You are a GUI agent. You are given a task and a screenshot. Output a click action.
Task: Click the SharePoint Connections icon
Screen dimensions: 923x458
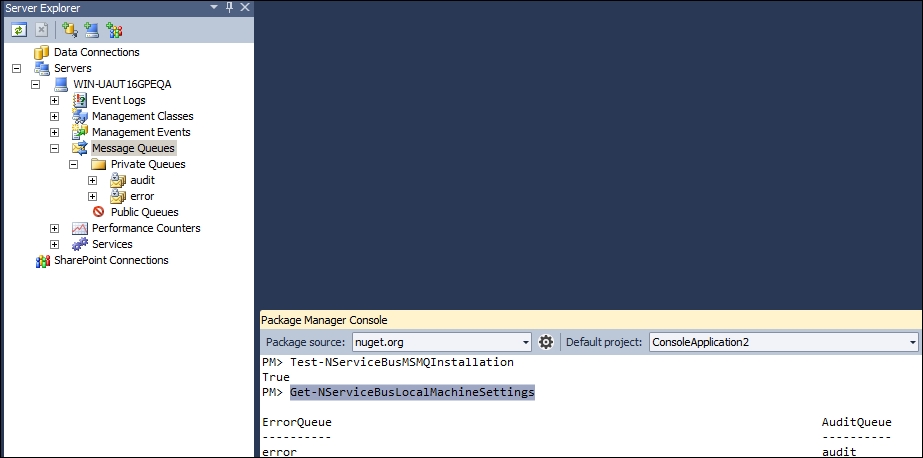pos(42,261)
